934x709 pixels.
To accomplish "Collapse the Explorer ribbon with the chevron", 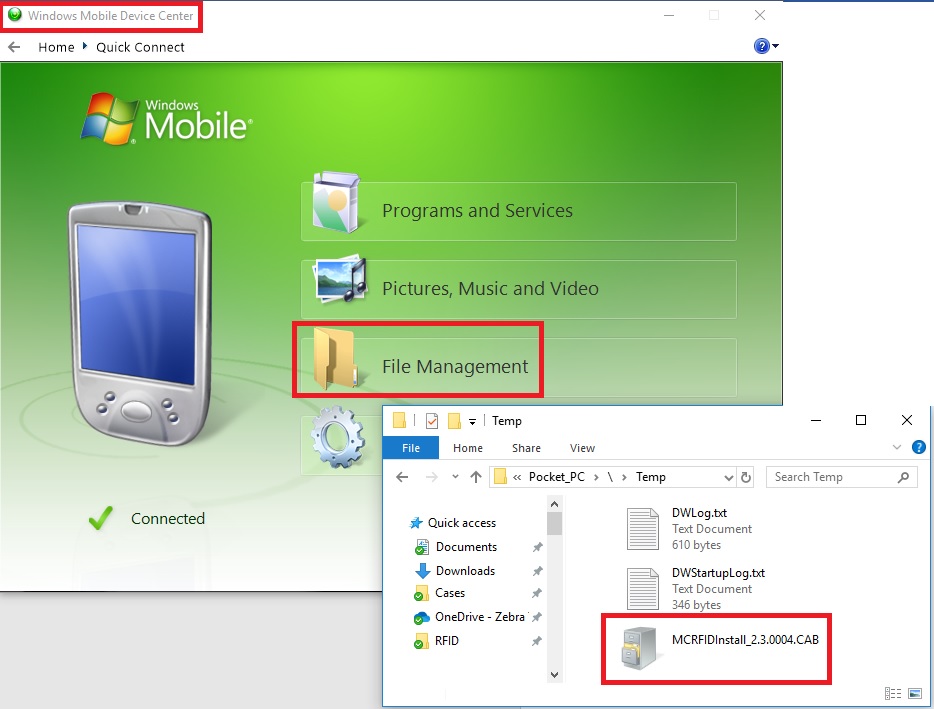I will coord(897,447).
